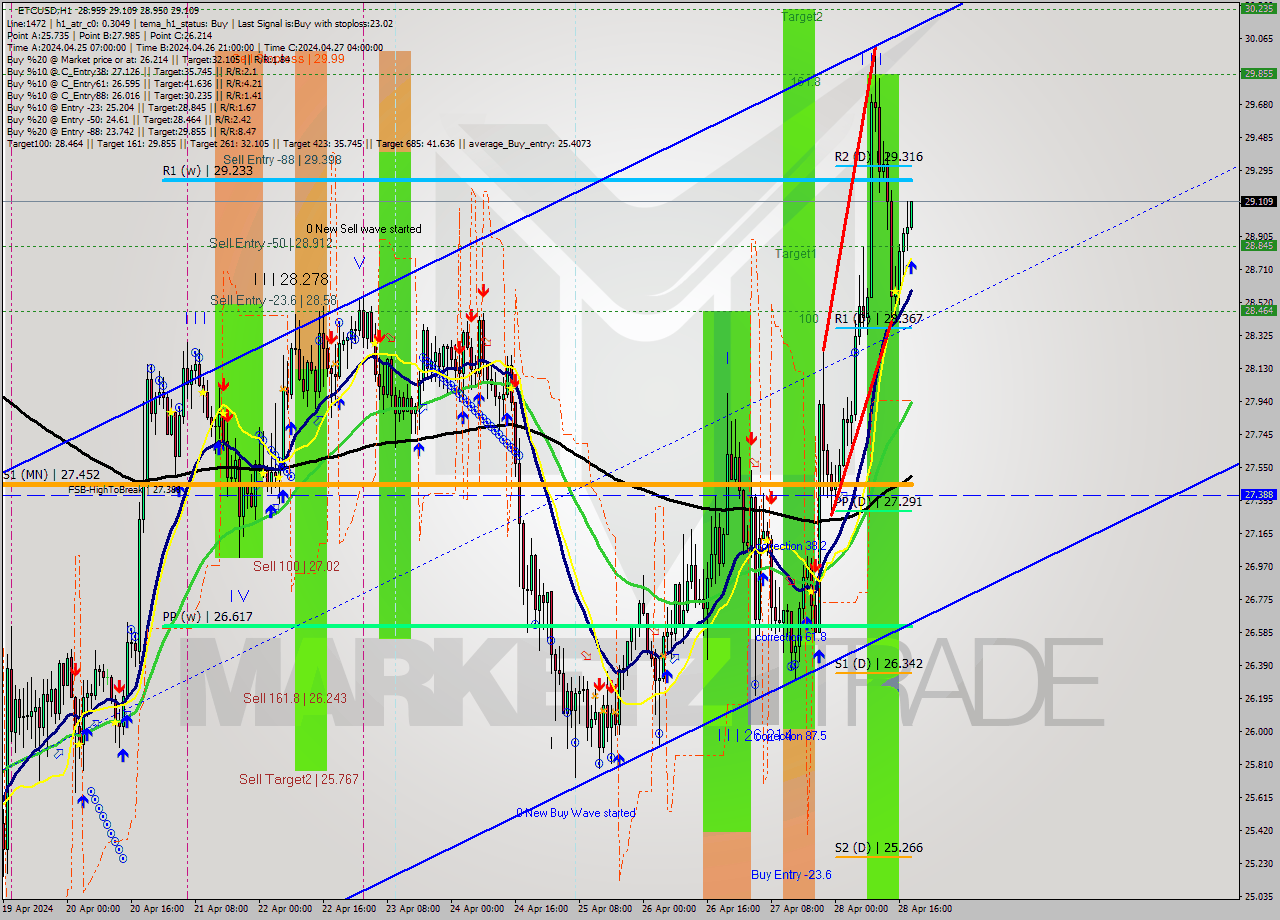1280x920 pixels.
Task: Click the 'S1 (MN) | 27.452' label
Action: coord(51,475)
